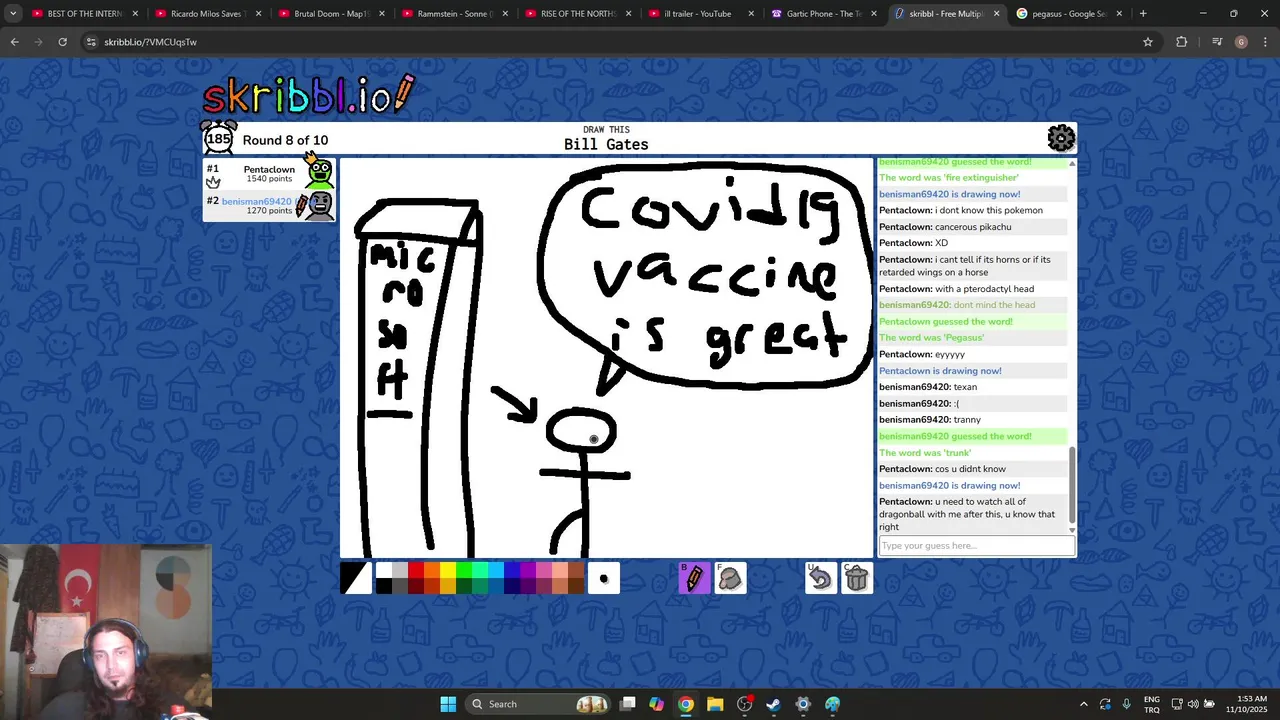1280x720 pixels.
Task: Select Pentaclown player row name
Action: coord(269,170)
